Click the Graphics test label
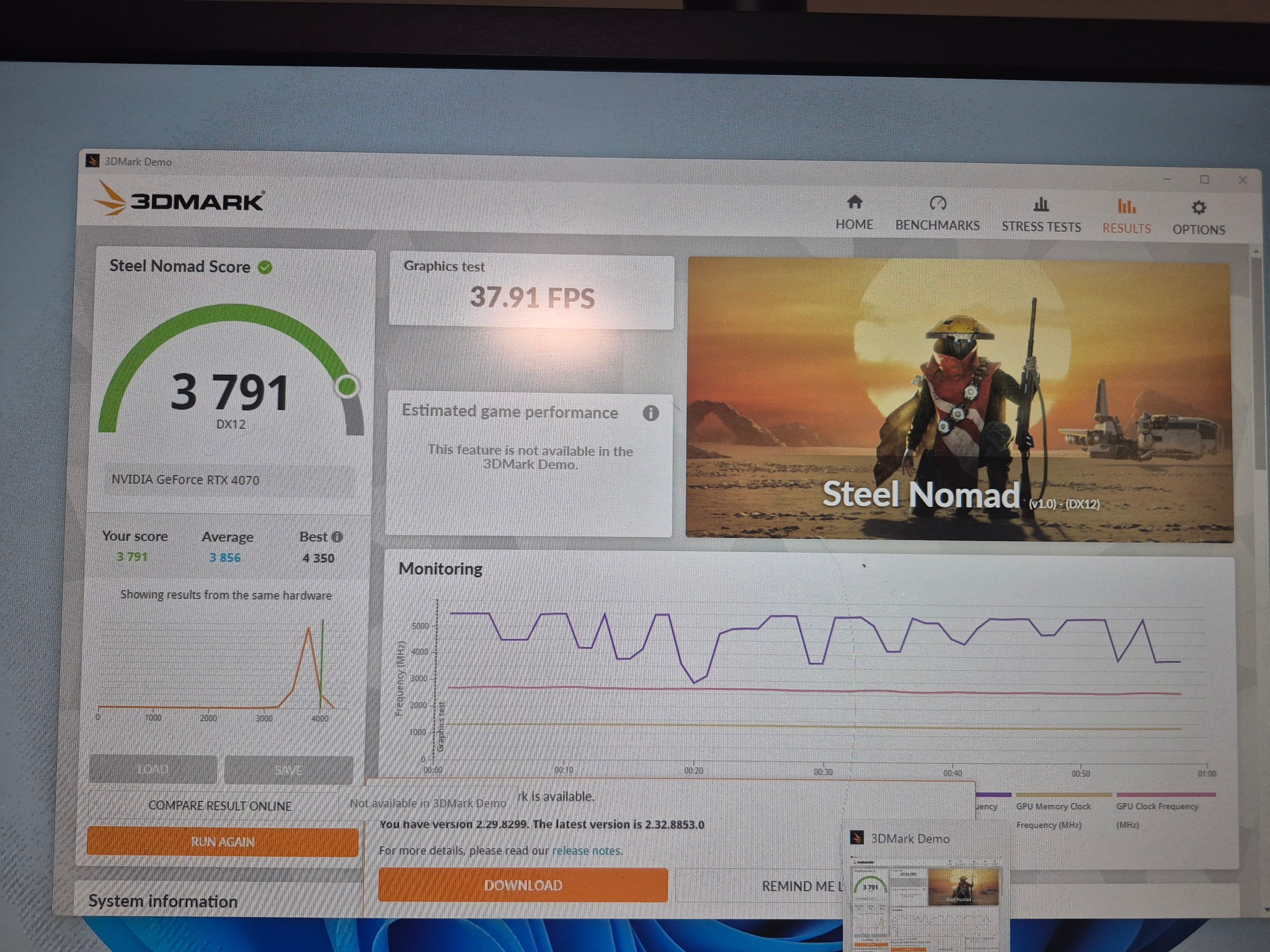 [x=444, y=267]
